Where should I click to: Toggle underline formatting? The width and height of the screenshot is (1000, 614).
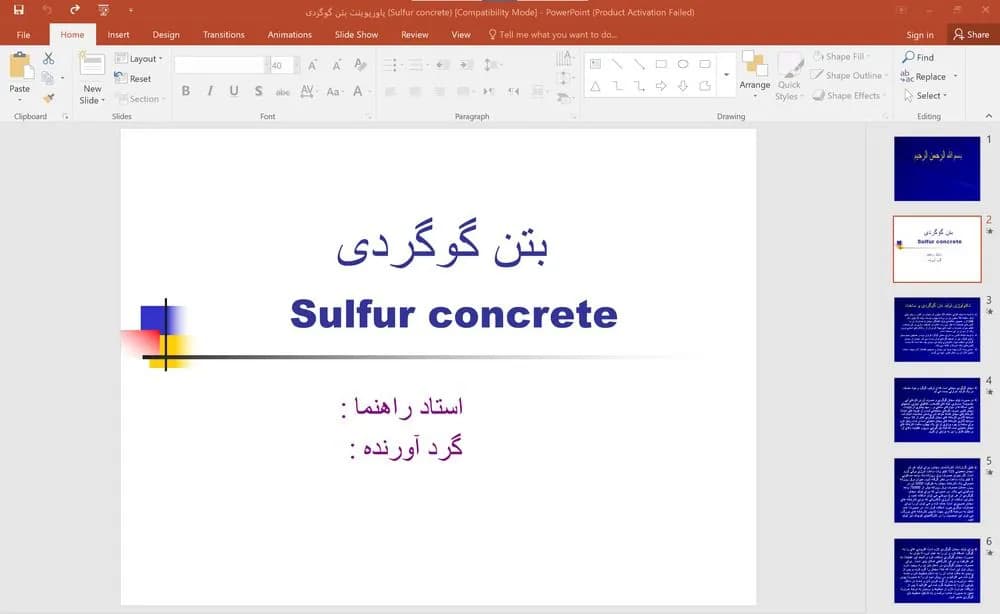point(234,91)
